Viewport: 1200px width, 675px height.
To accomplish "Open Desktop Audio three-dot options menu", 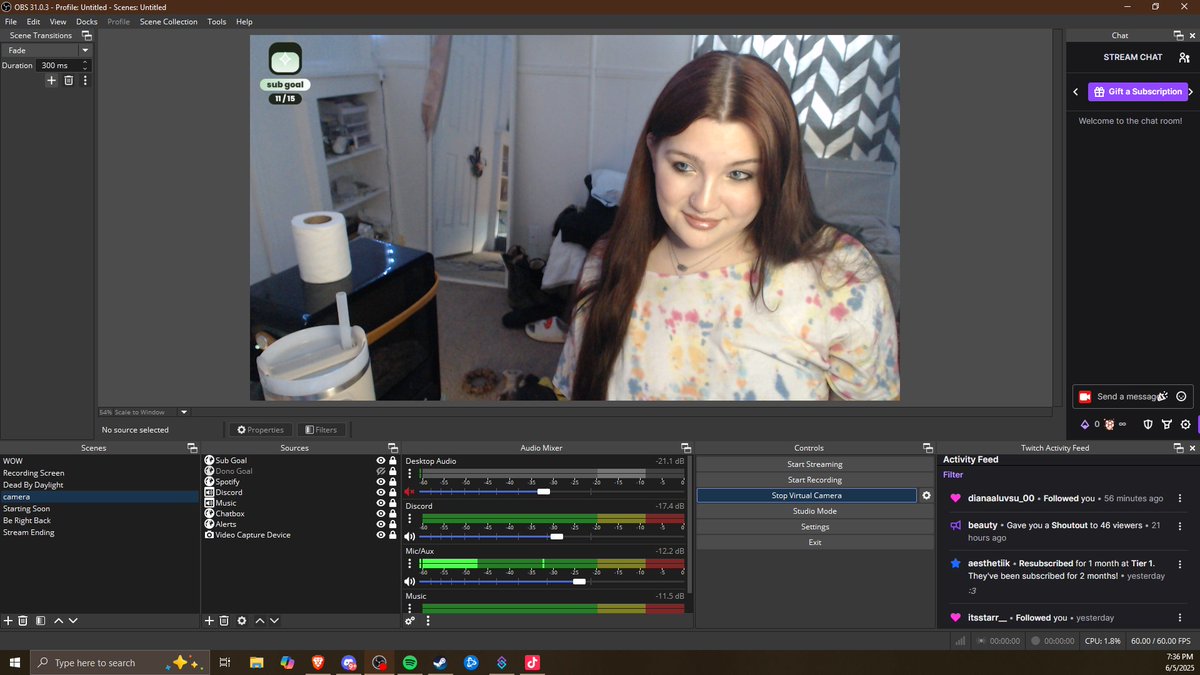I will pyautogui.click(x=410, y=474).
